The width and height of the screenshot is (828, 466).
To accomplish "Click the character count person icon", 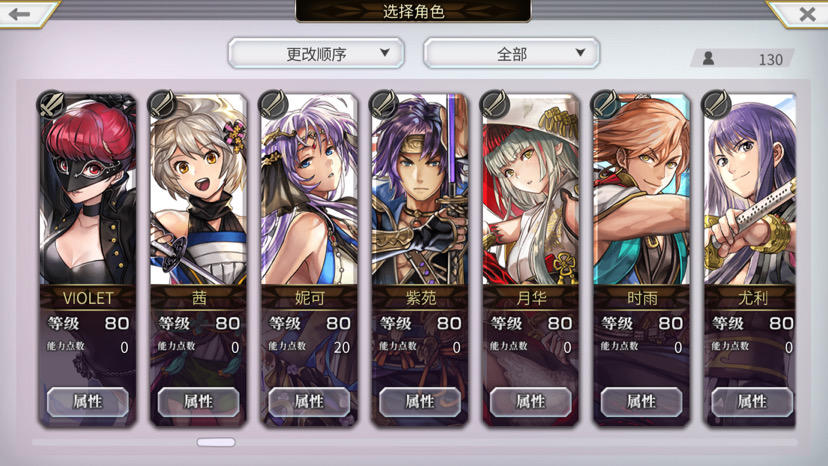I will 709,58.
